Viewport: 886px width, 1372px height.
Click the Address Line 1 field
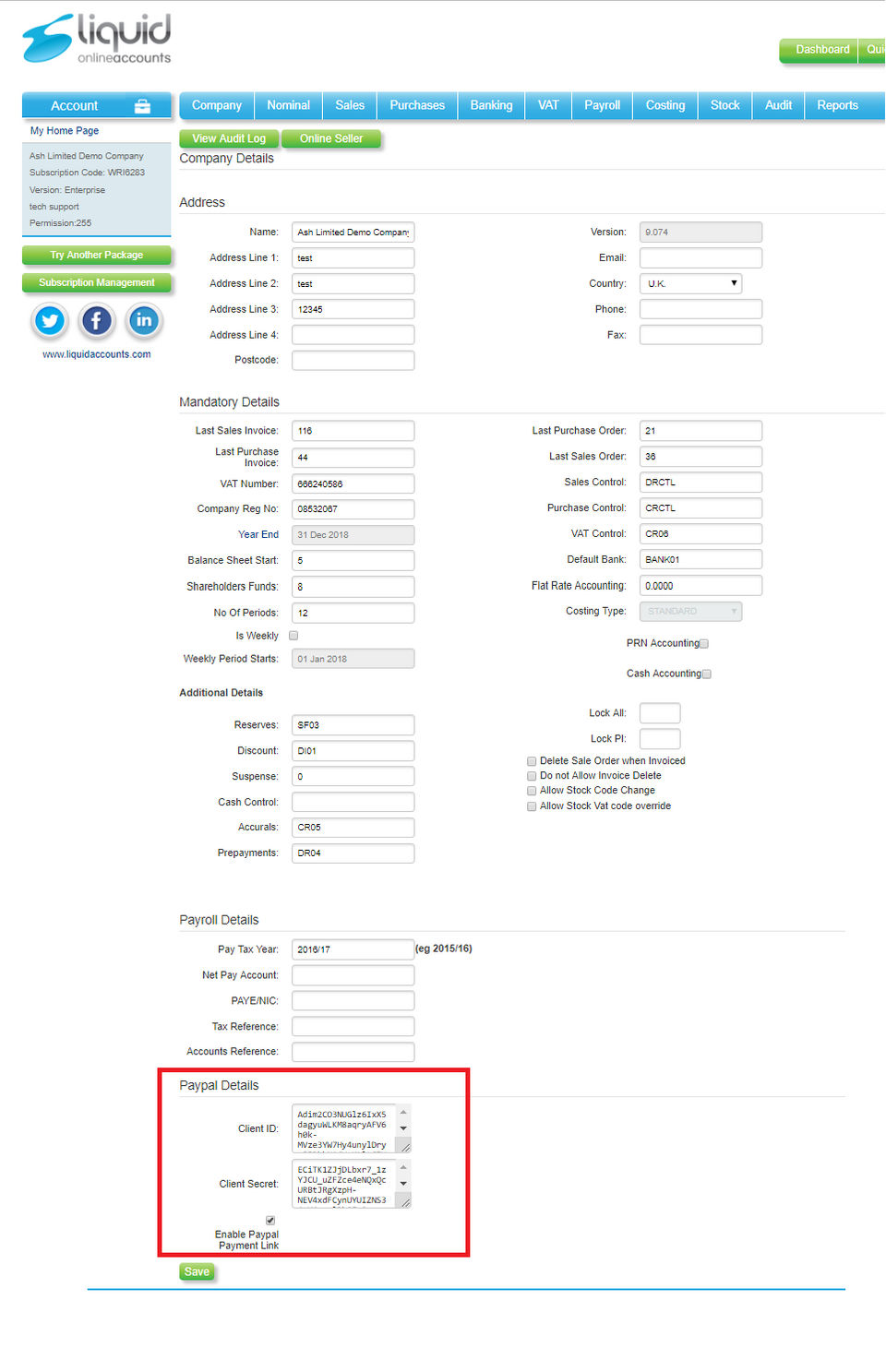pos(353,258)
